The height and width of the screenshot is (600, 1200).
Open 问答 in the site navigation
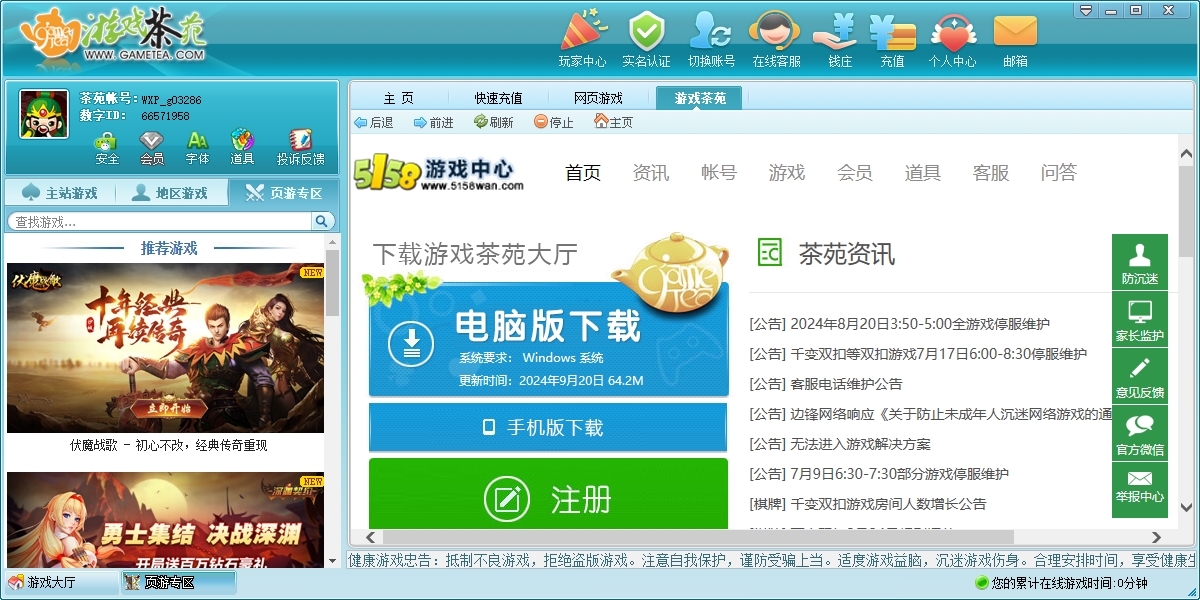(1059, 173)
